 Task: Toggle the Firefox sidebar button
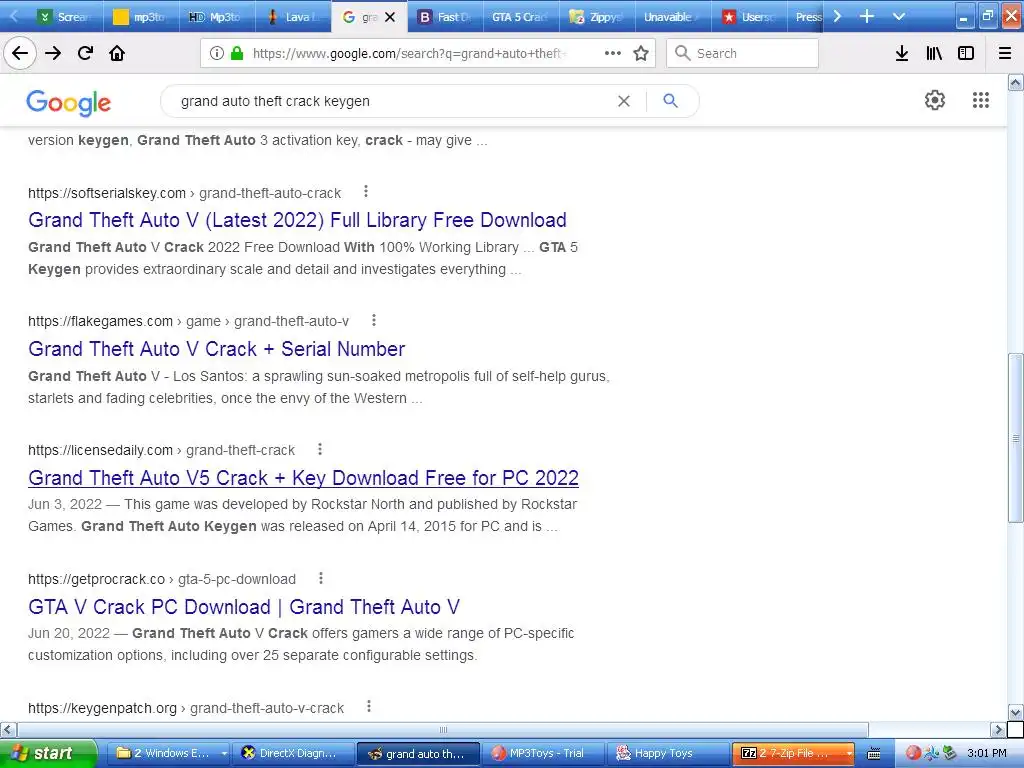click(966, 54)
